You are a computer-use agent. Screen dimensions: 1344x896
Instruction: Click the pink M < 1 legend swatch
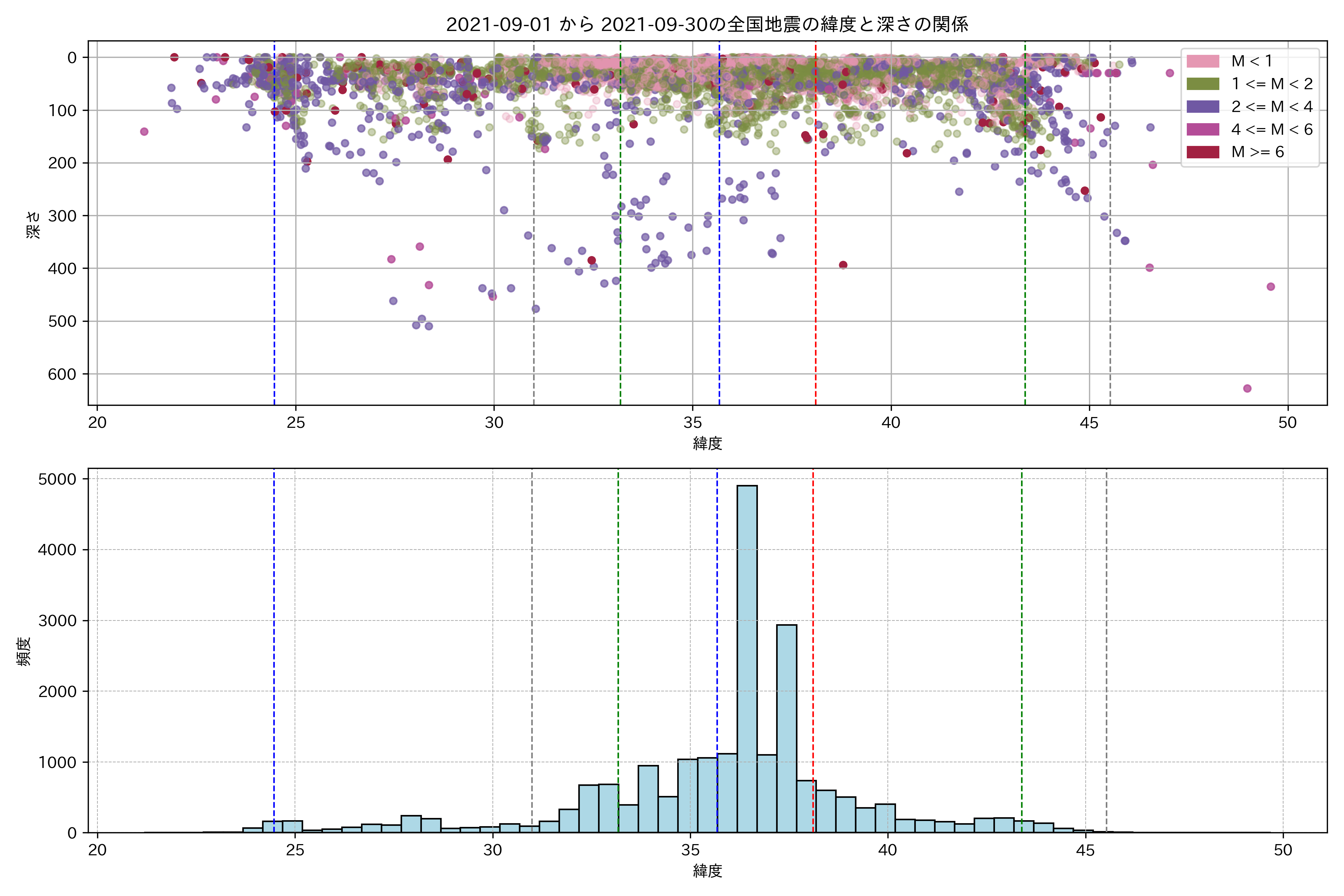(x=1203, y=61)
